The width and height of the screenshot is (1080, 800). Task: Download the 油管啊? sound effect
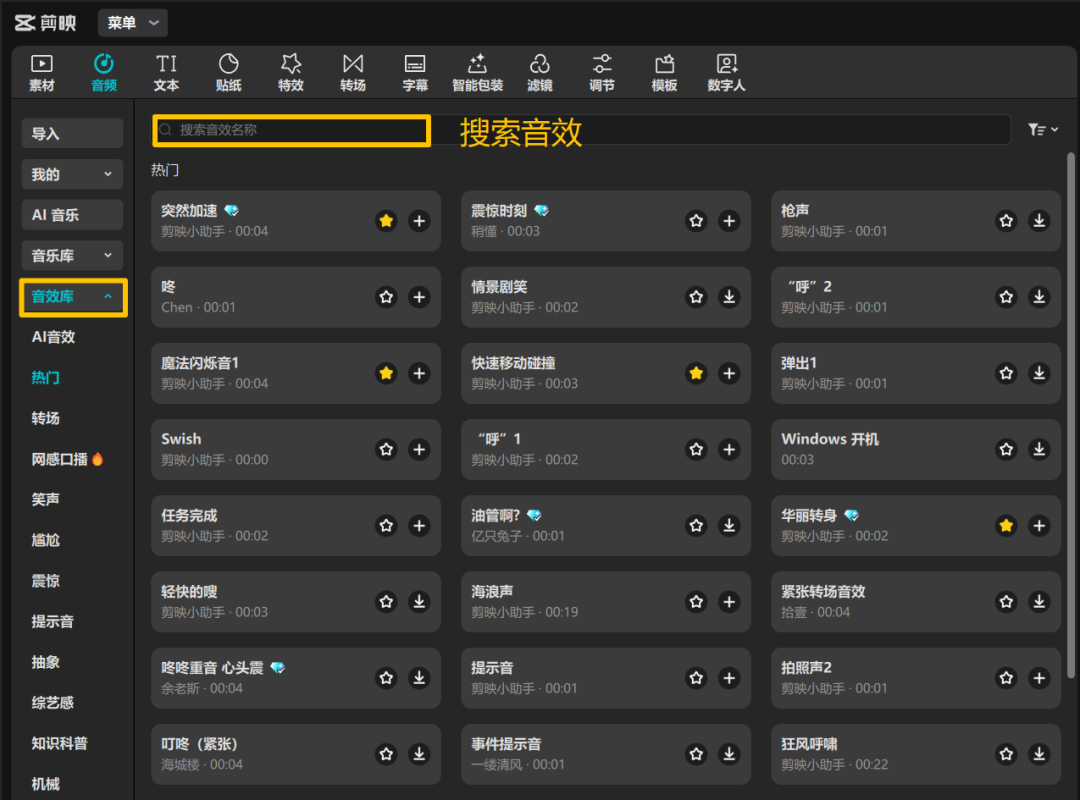click(729, 526)
